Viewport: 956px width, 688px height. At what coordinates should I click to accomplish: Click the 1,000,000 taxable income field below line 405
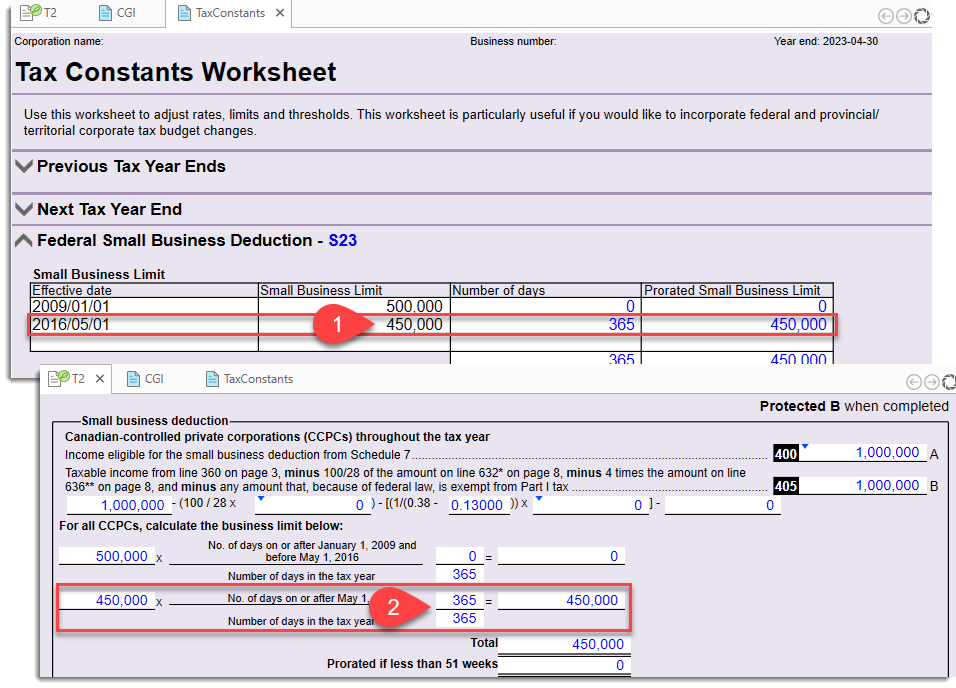tap(119, 505)
